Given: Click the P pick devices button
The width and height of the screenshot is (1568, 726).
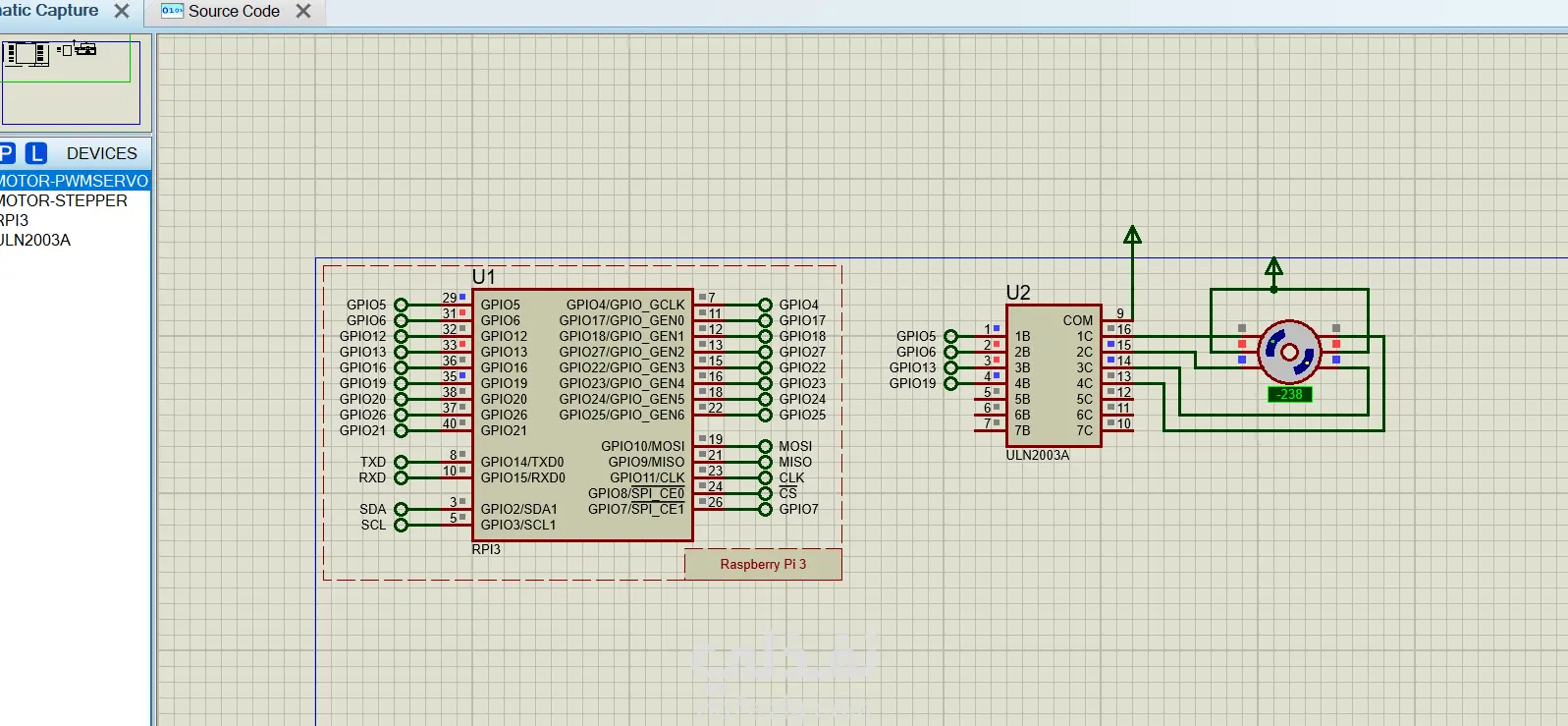Looking at the screenshot, I should (7, 153).
